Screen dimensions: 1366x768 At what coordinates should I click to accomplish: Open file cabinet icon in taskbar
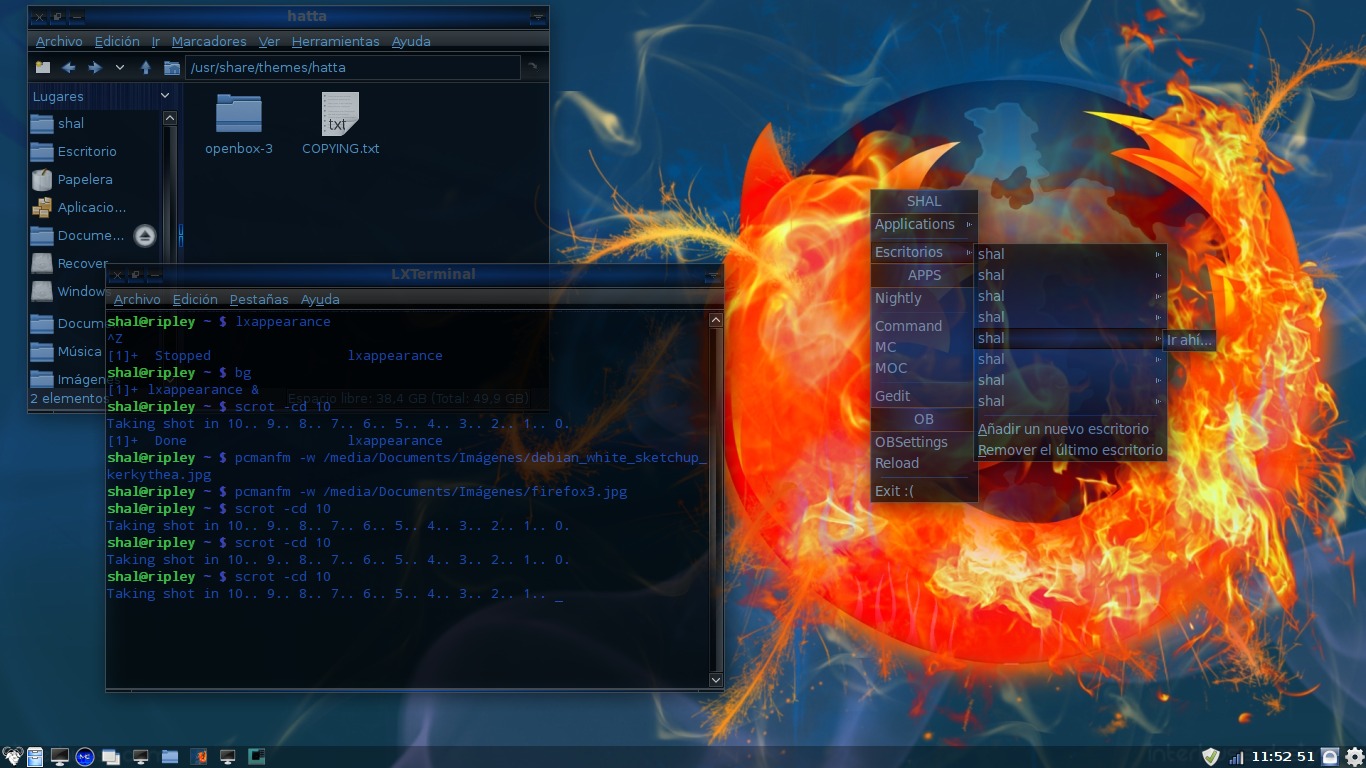tap(36, 757)
